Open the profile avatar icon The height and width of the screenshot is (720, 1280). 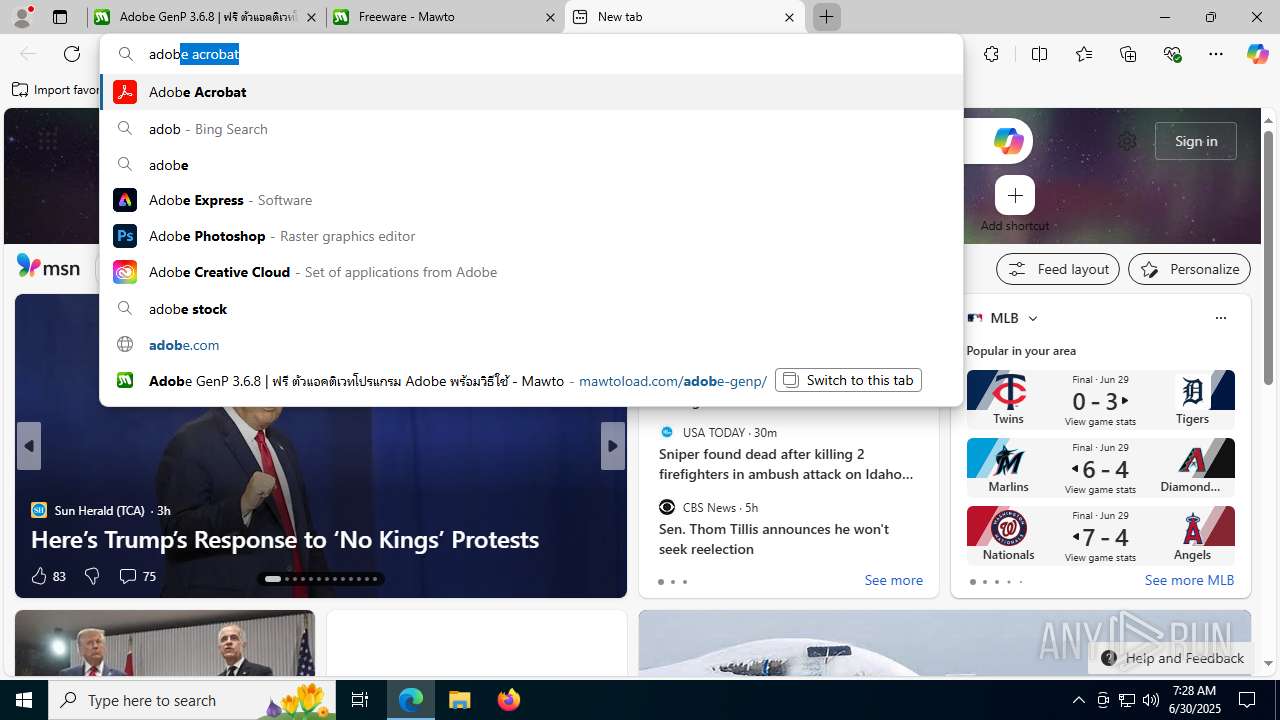click(22, 17)
